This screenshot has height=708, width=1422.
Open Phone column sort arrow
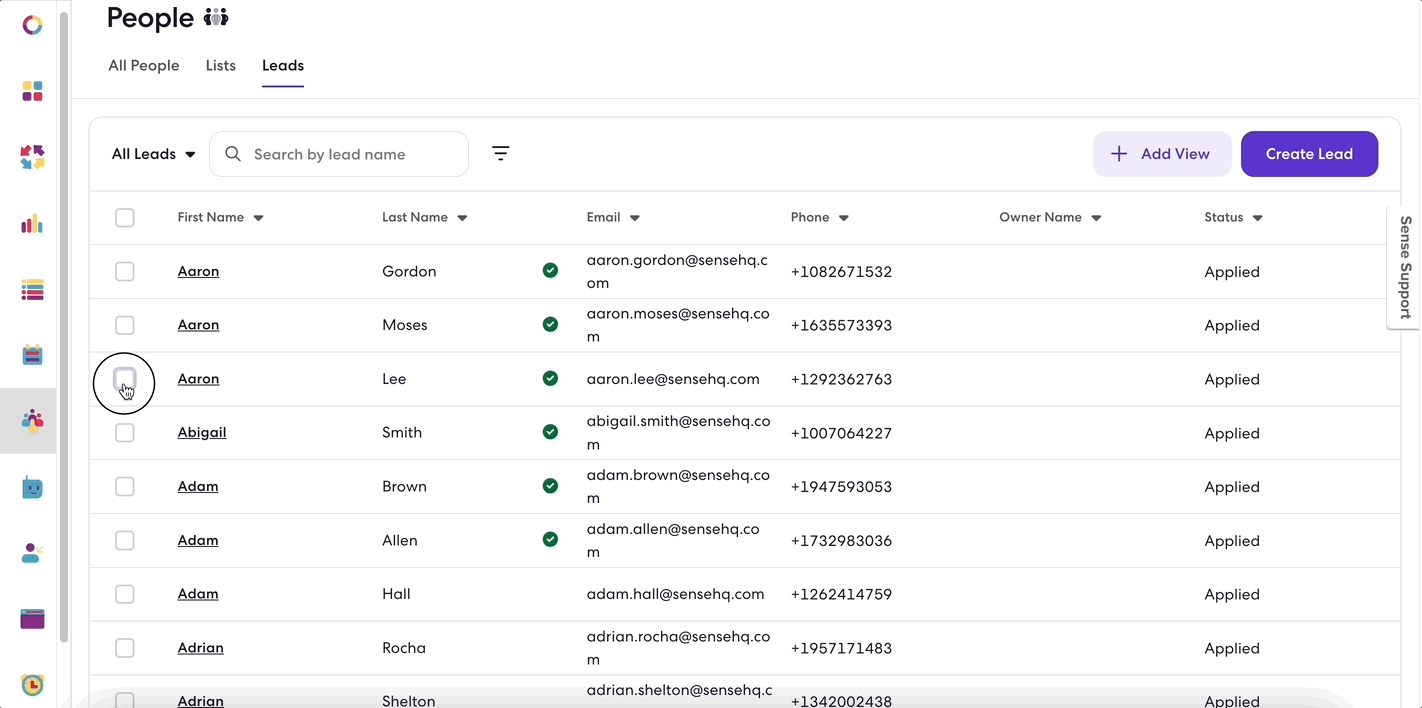pyautogui.click(x=844, y=218)
